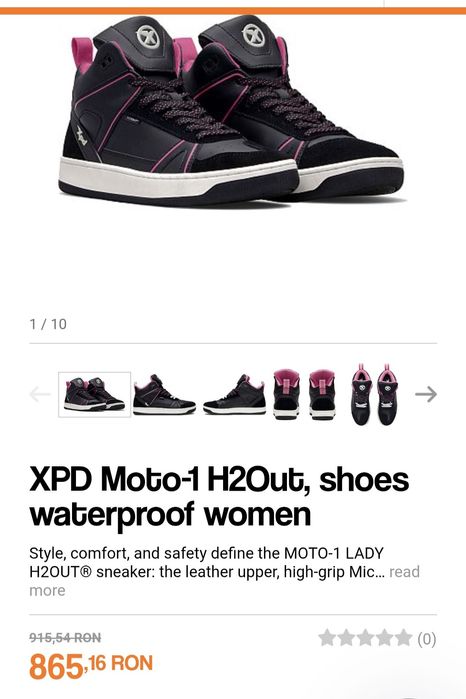
Task: Click the 865,16 RON sale price
Action: coord(91,666)
